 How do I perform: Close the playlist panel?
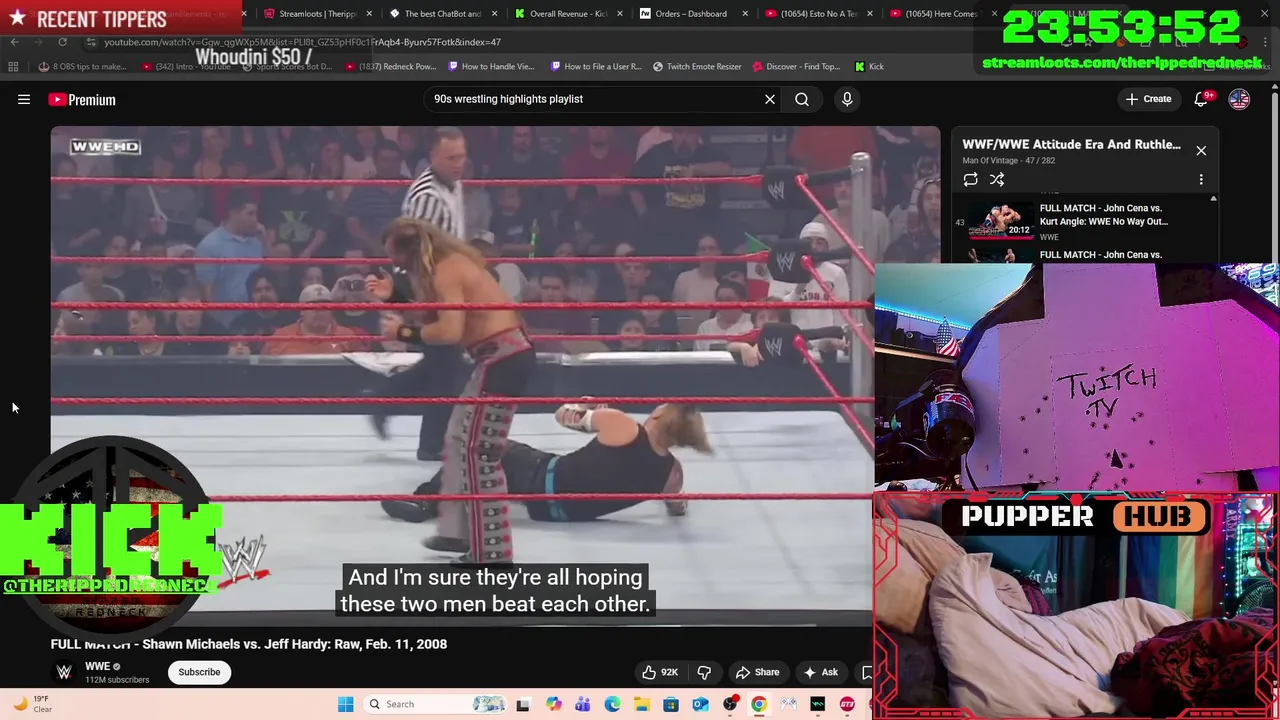(1201, 151)
